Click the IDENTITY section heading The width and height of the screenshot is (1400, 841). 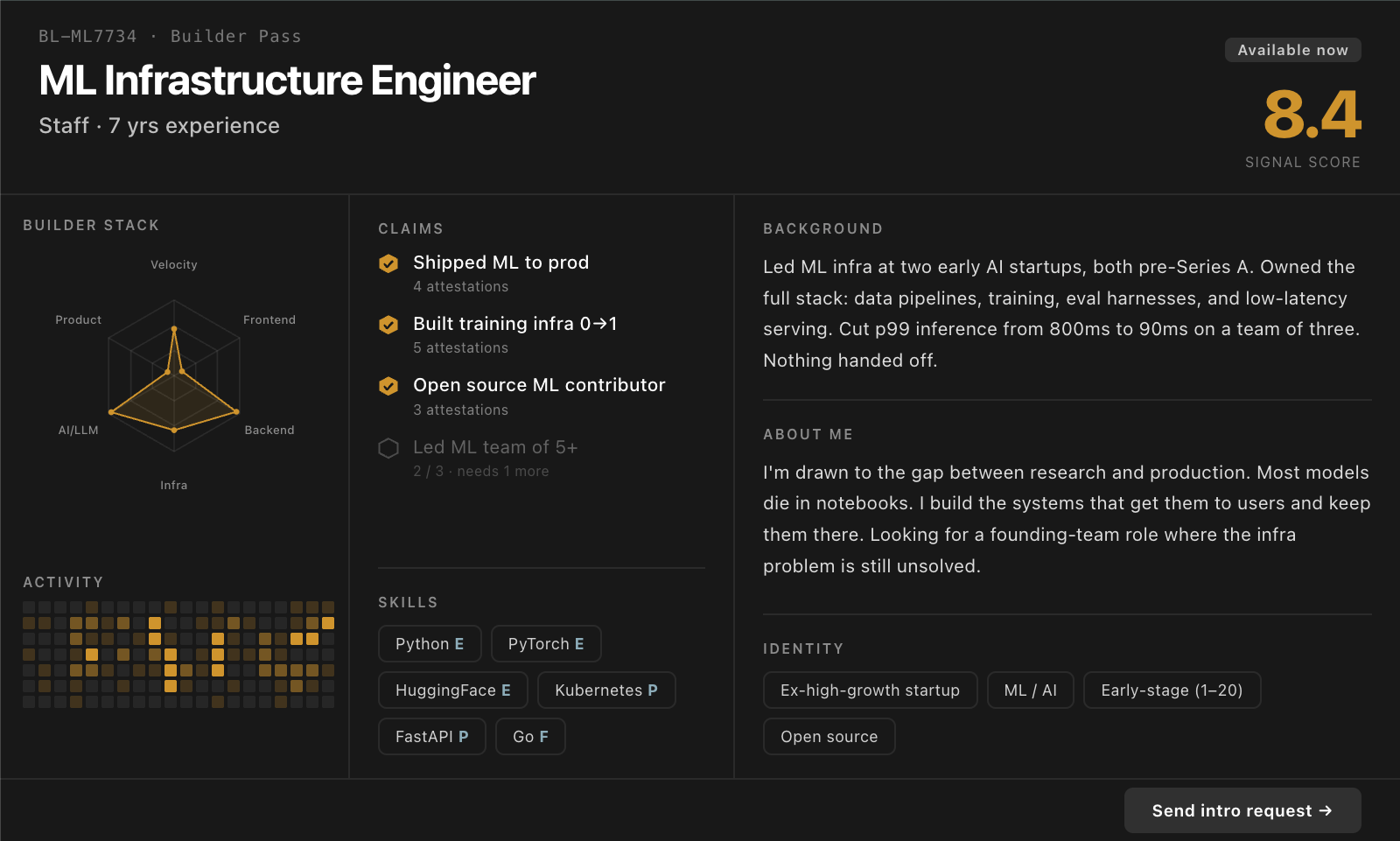803,649
